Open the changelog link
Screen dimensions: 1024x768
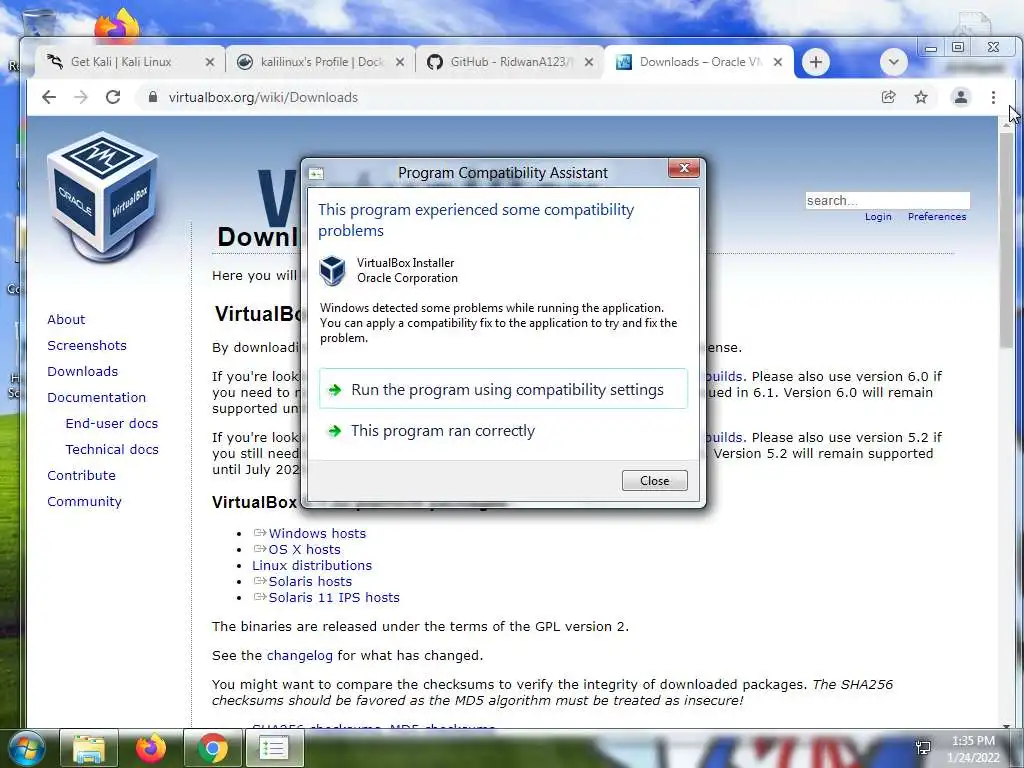[x=300, y=656]
